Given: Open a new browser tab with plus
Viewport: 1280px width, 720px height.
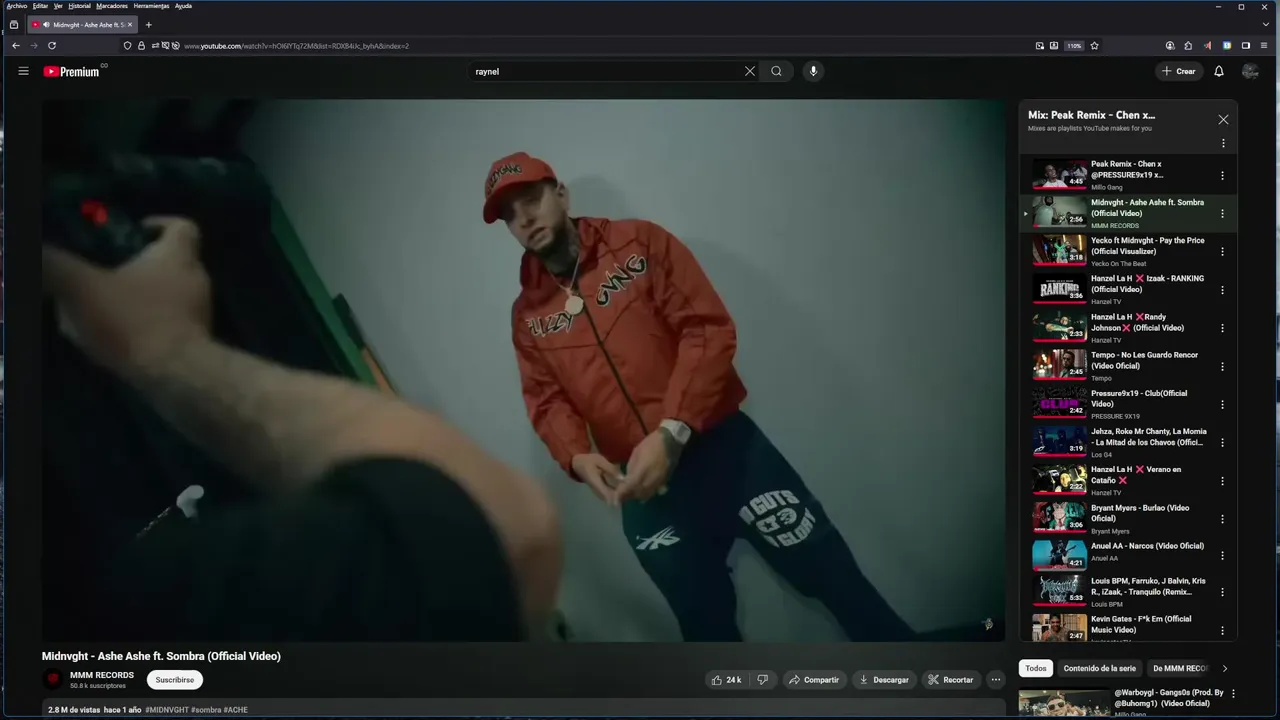Looking at the screenshot, I should click(x=149, y=24).
